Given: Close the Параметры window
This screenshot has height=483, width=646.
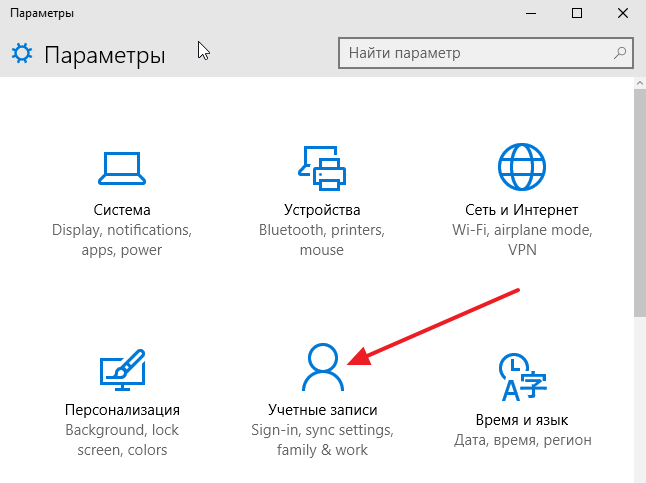Looking at the screenshot, I should tap(622, 14).
